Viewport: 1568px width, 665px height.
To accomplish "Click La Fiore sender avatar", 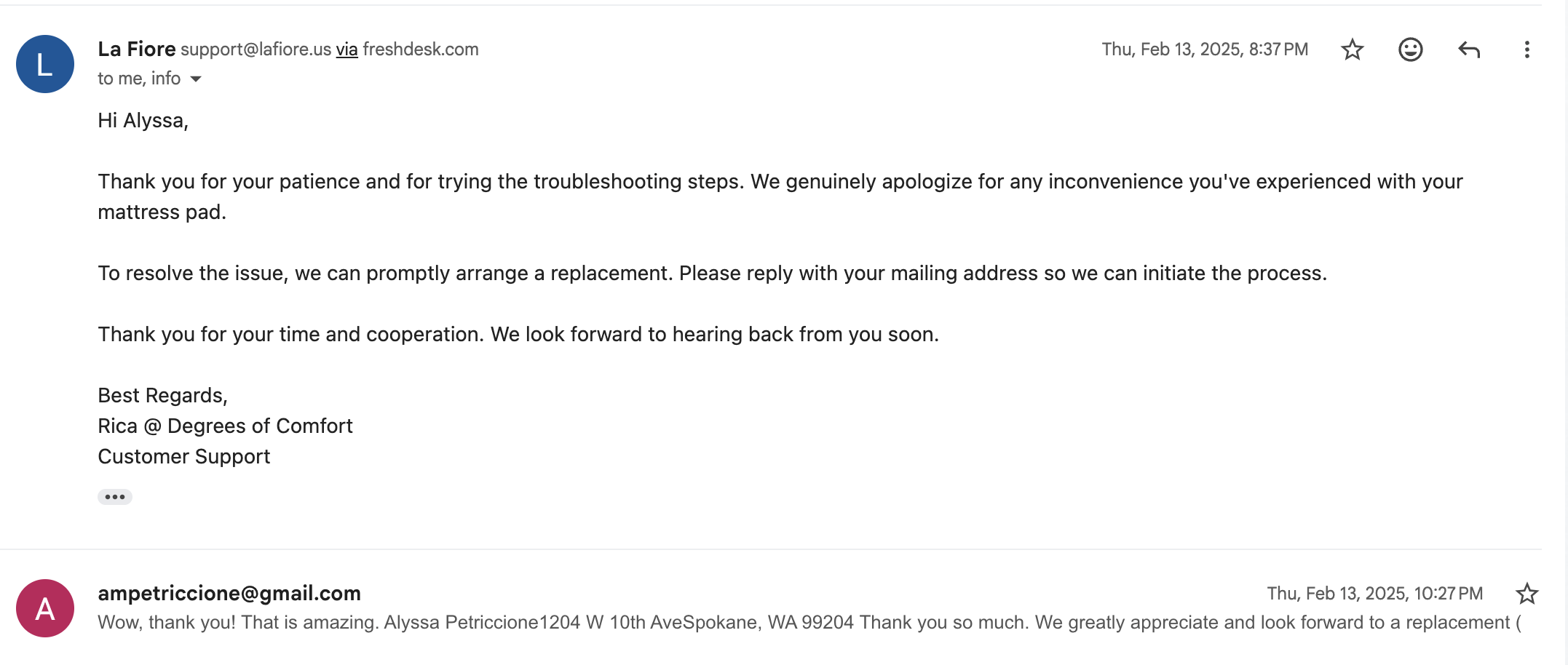I will [x=45, y=64].
